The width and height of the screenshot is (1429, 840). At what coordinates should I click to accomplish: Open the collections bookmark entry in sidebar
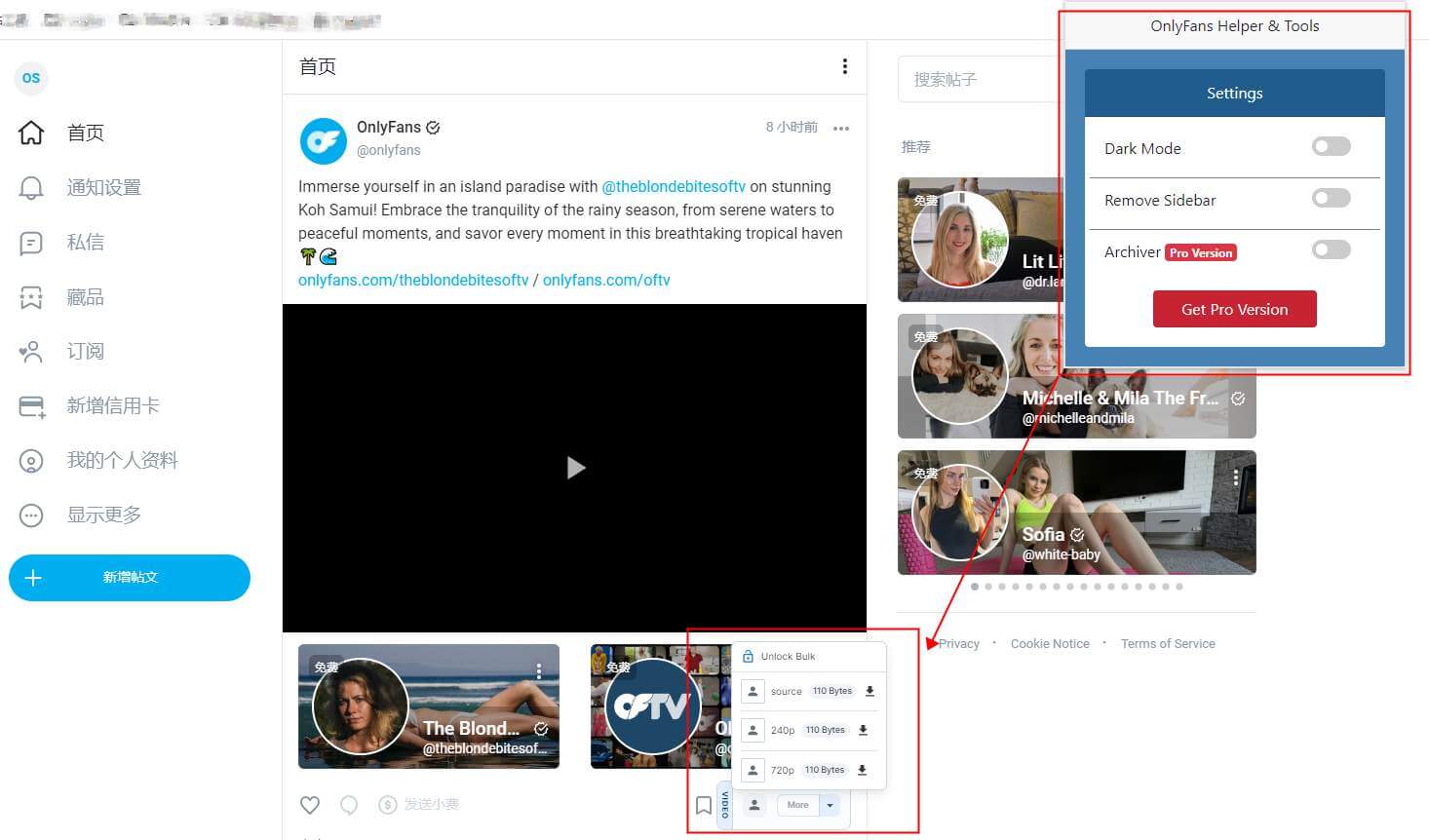[62, 297]
